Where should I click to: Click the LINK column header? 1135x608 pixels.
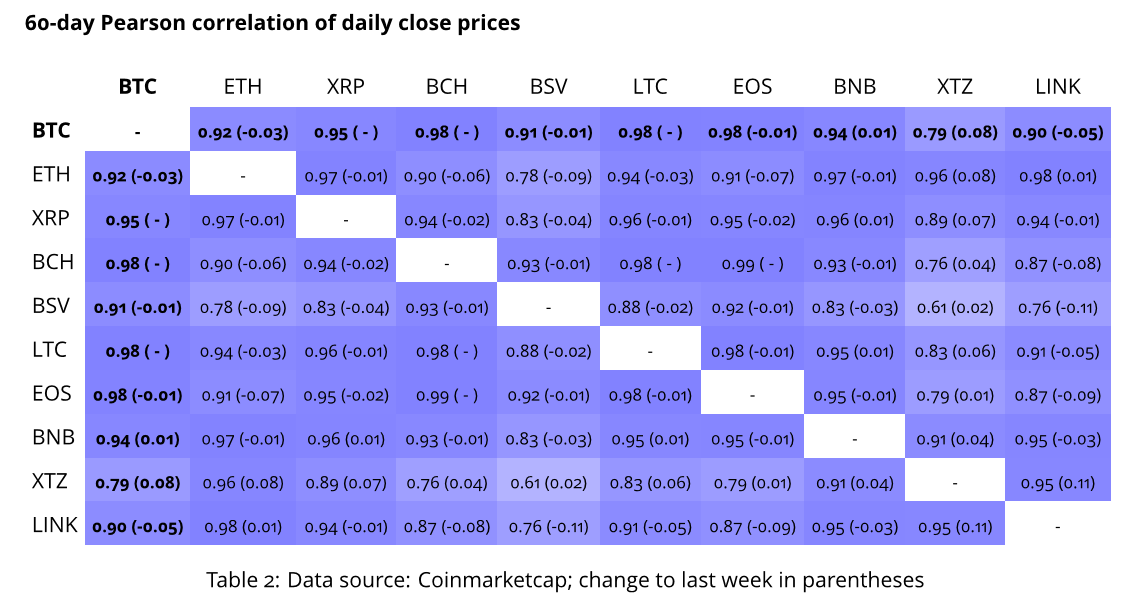(x=1058, y=87)
